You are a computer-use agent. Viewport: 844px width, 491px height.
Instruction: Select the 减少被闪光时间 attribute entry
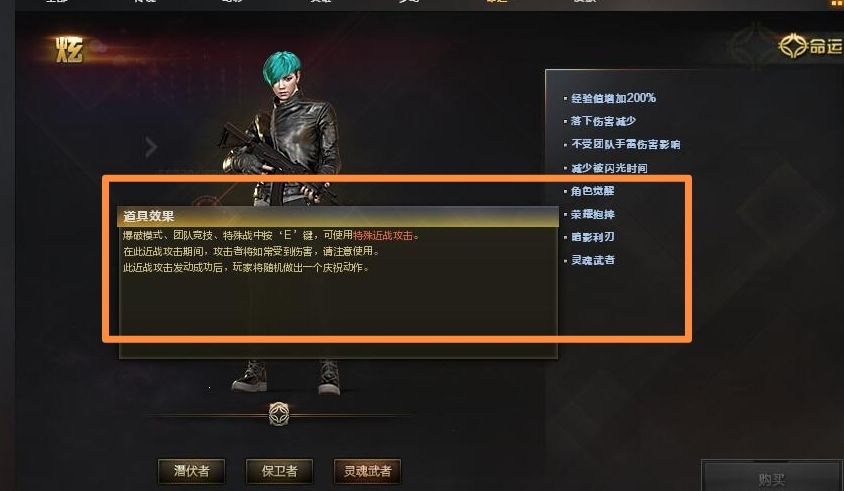point(609,168)
